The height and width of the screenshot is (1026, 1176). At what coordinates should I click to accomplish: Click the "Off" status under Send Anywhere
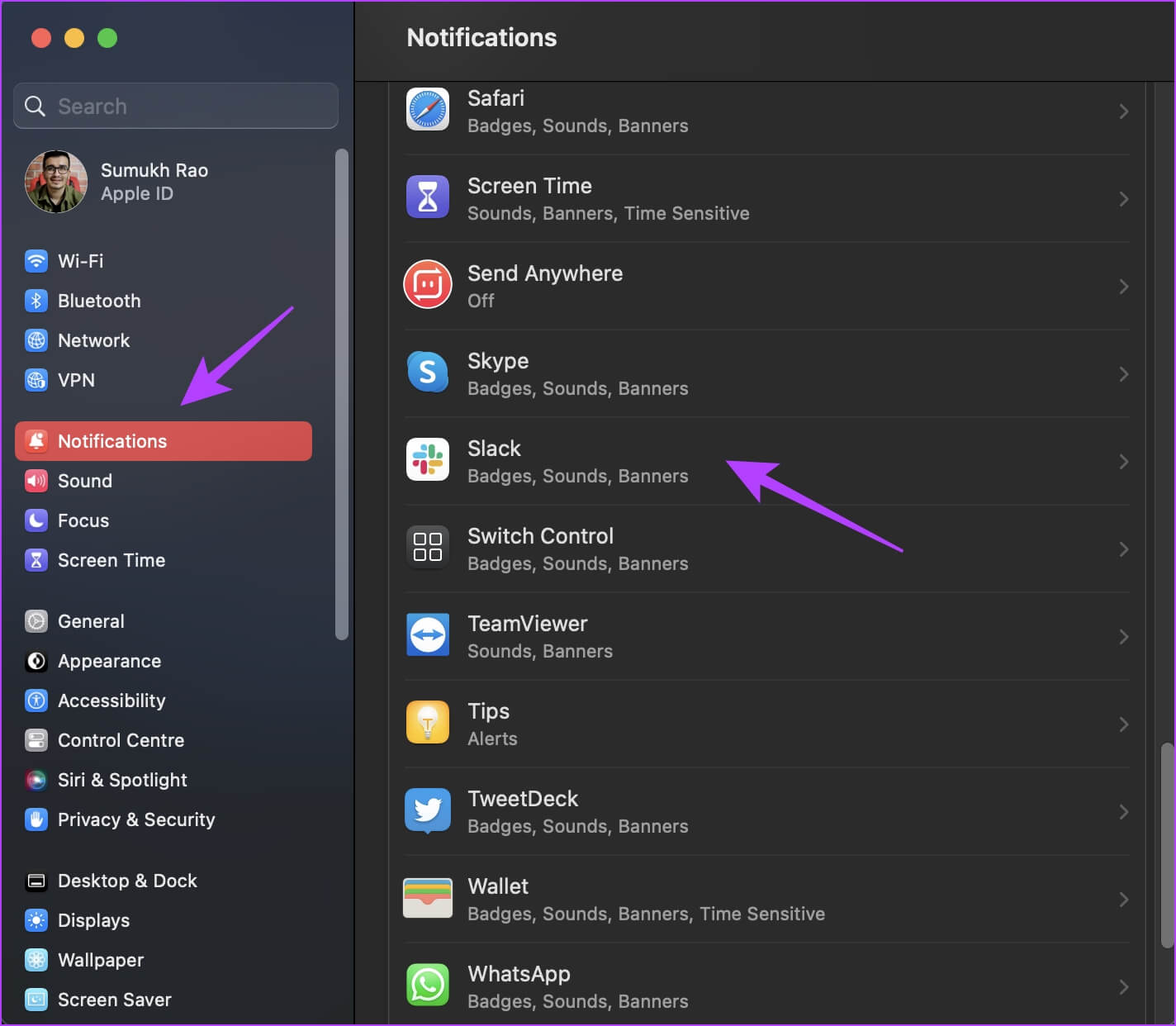tap(481, 301)
